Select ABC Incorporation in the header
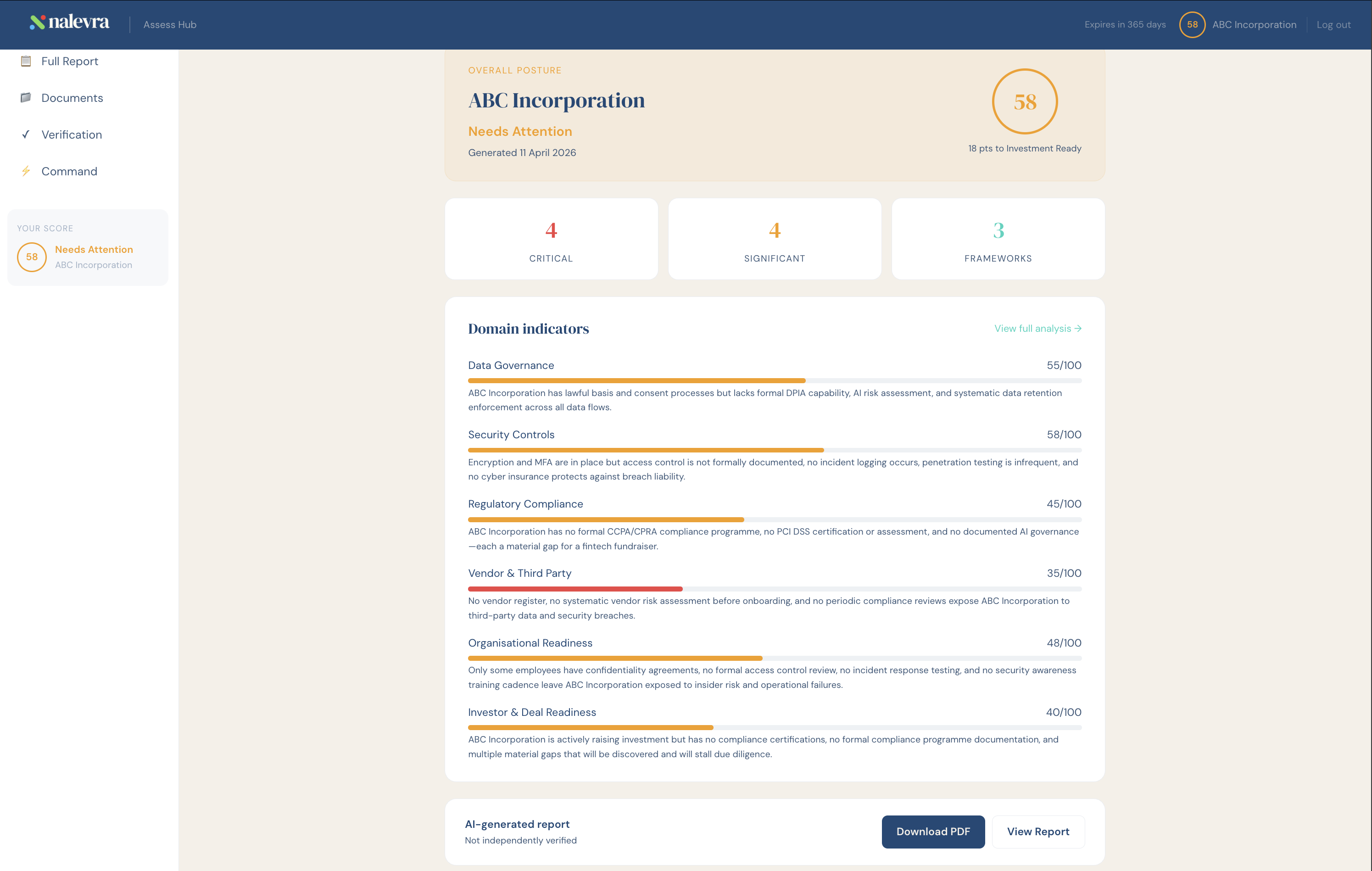This screenshot has height=871, width=1372. pos(1254,24)
